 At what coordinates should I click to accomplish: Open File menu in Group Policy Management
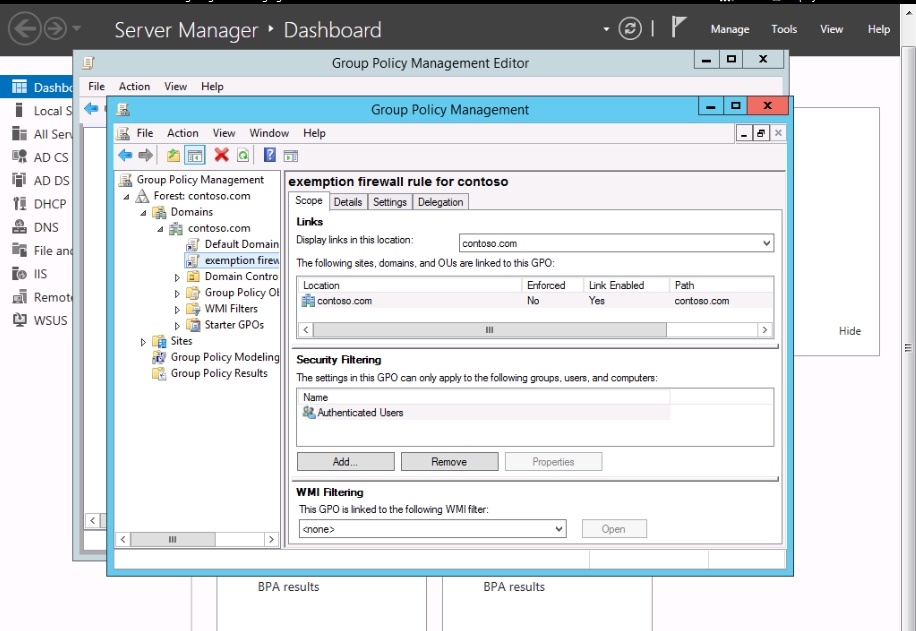coord(144,133)
